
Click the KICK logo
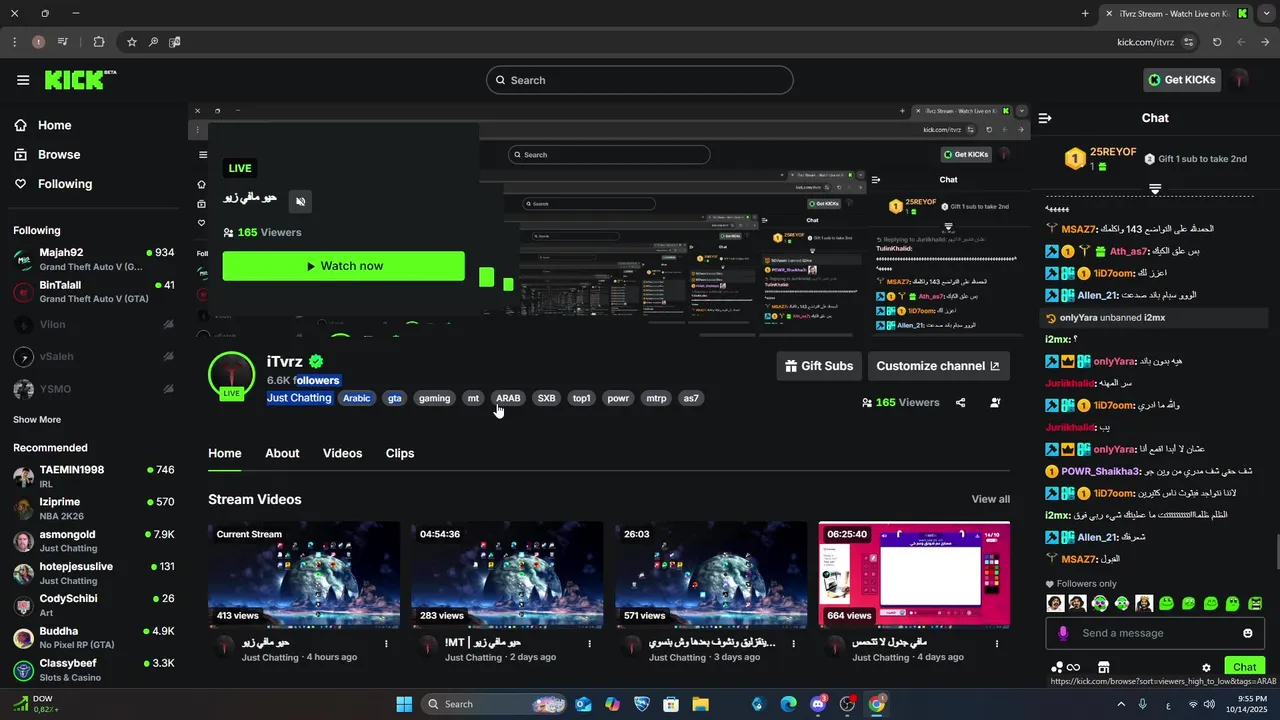click(80, 80)
